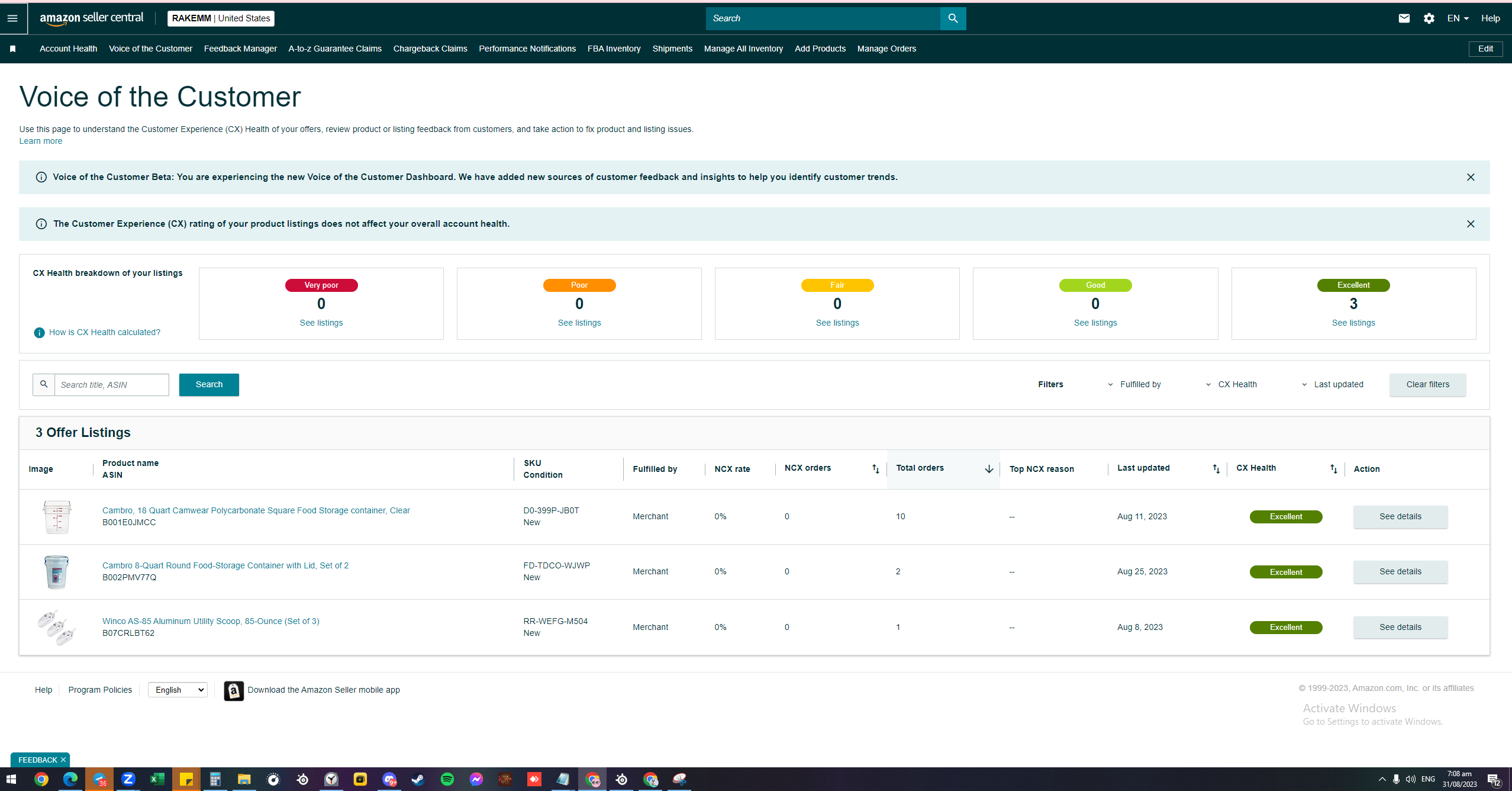Image resolution: width=1512 pixels, height=791 pixels.
Task: See details for Cambro 8-Quart round container
Action: point(1400,572)
